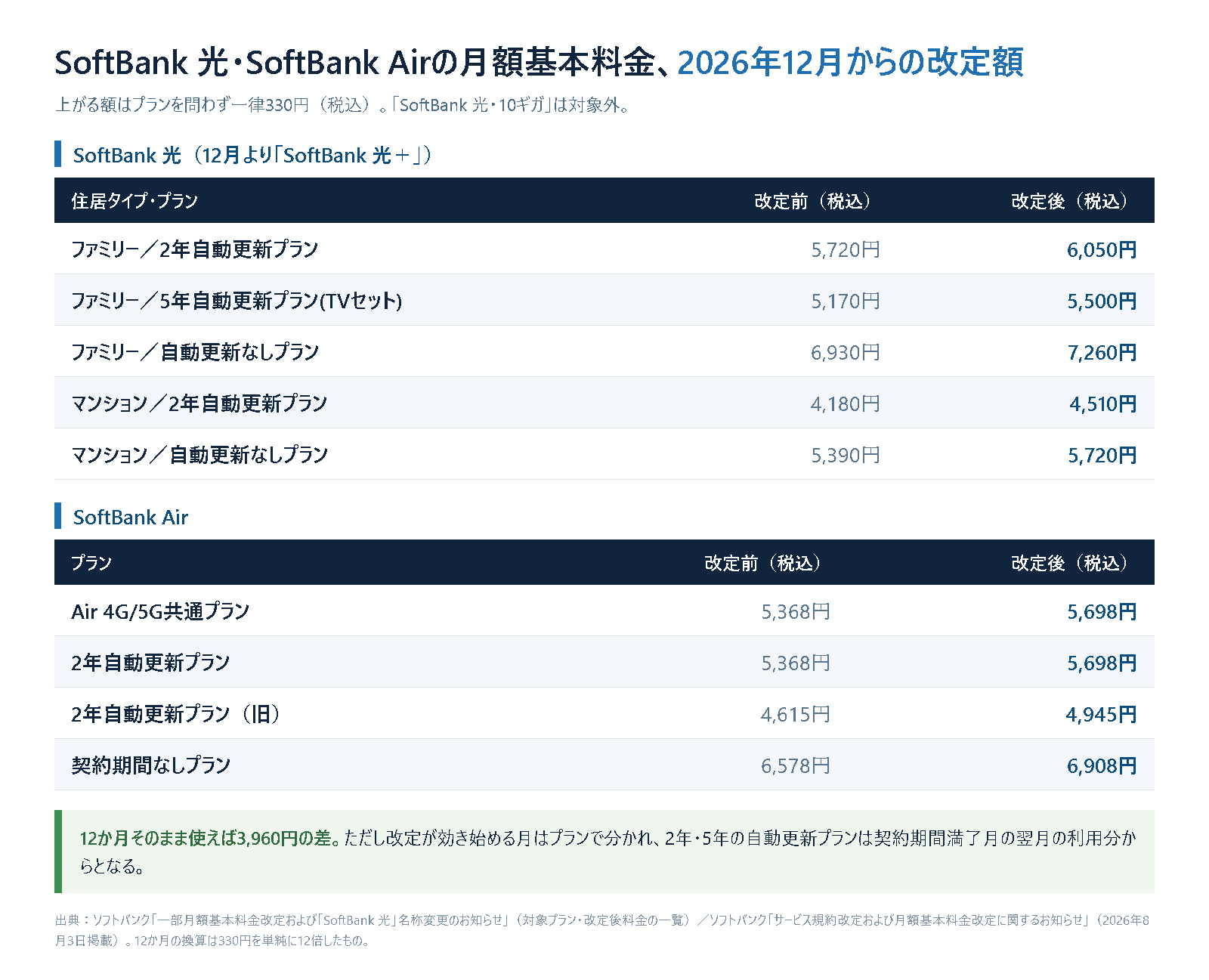Select the Air 4G/5G共通プラン row label

point(160,611)
